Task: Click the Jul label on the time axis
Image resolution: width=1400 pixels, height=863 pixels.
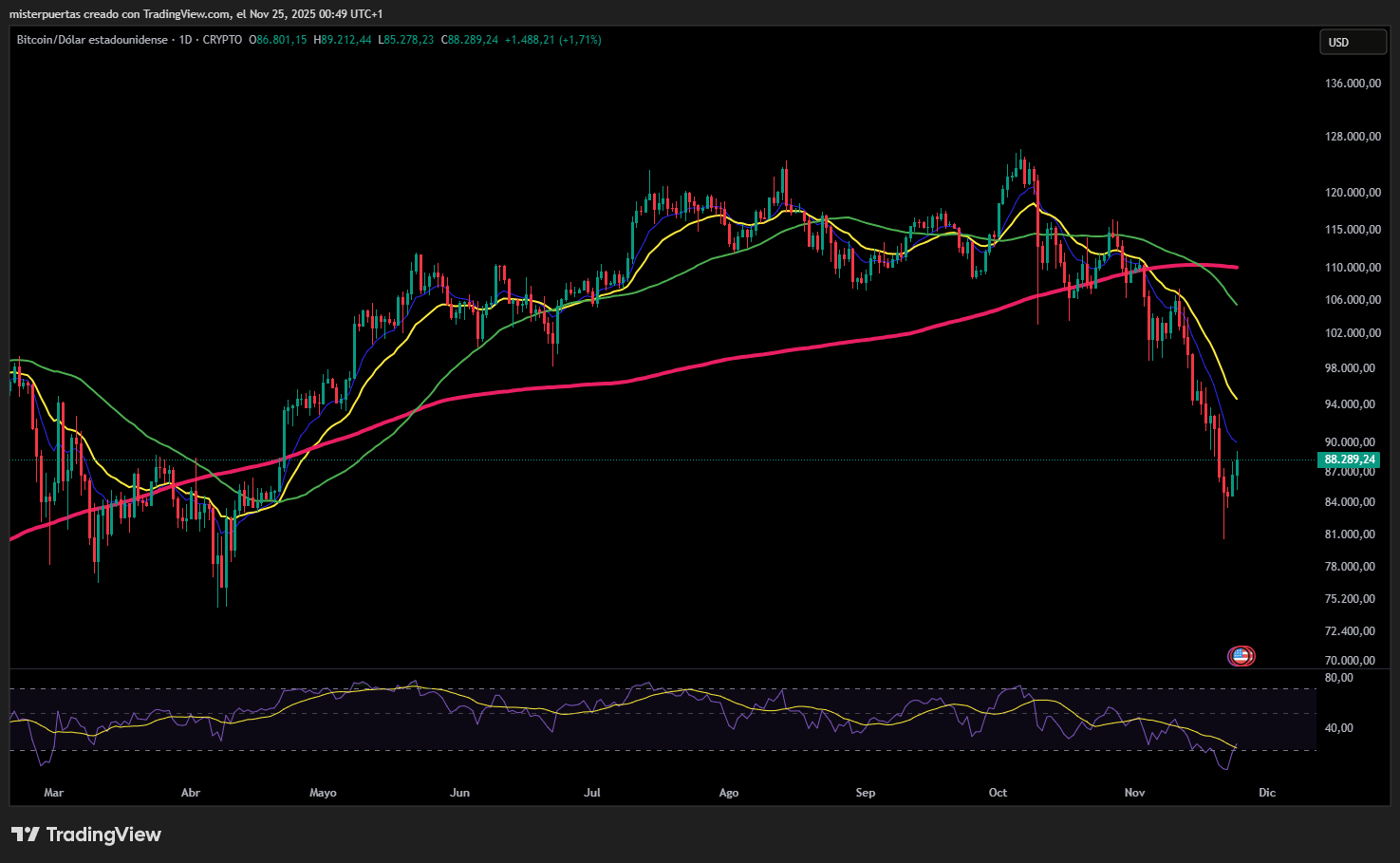Action: (x=592, y=793)
